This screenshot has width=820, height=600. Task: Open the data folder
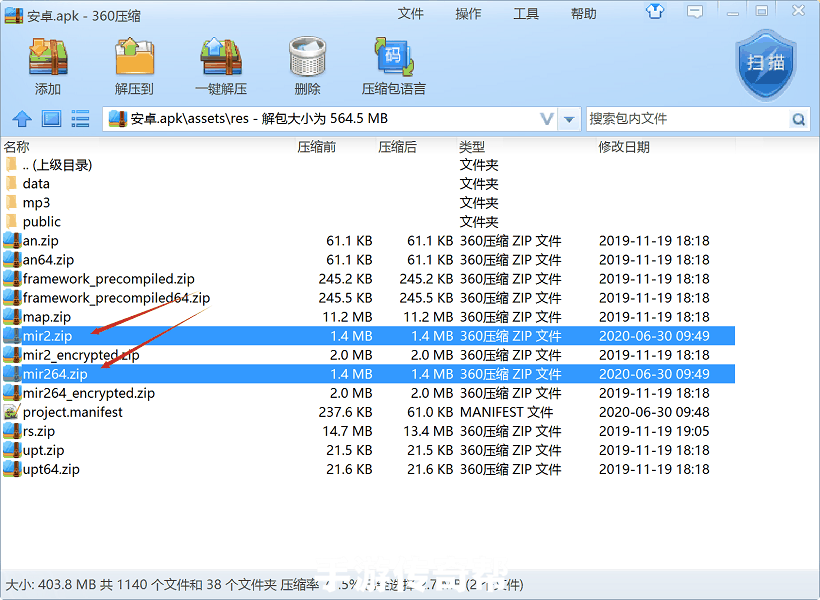[x=36, y=184]
